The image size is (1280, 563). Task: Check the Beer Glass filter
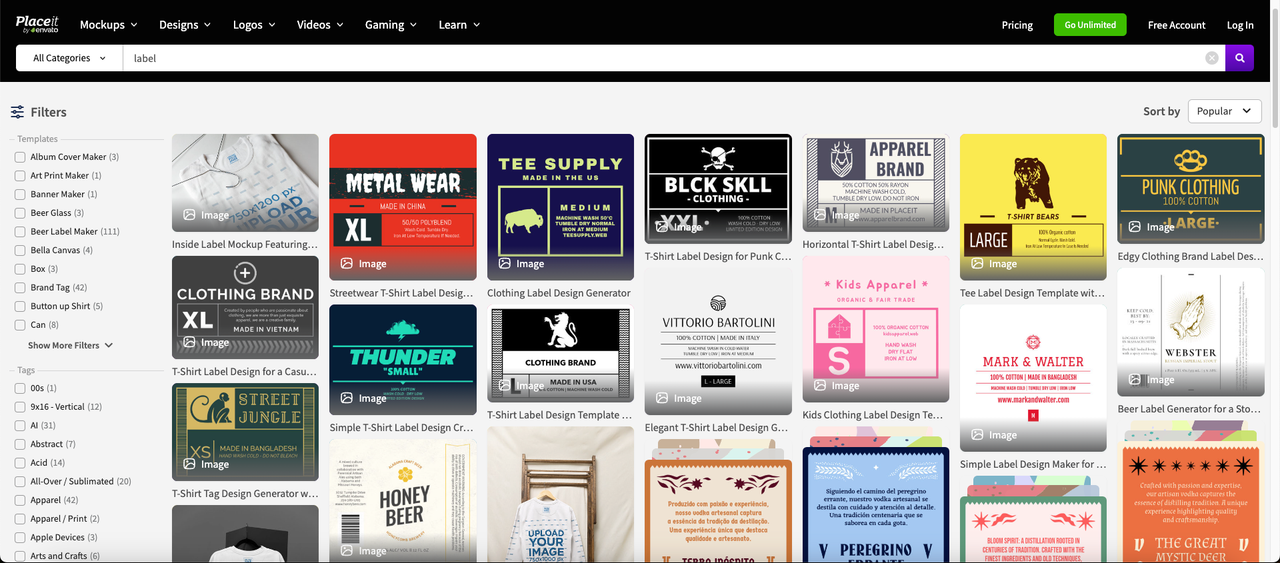coord(20,213)
